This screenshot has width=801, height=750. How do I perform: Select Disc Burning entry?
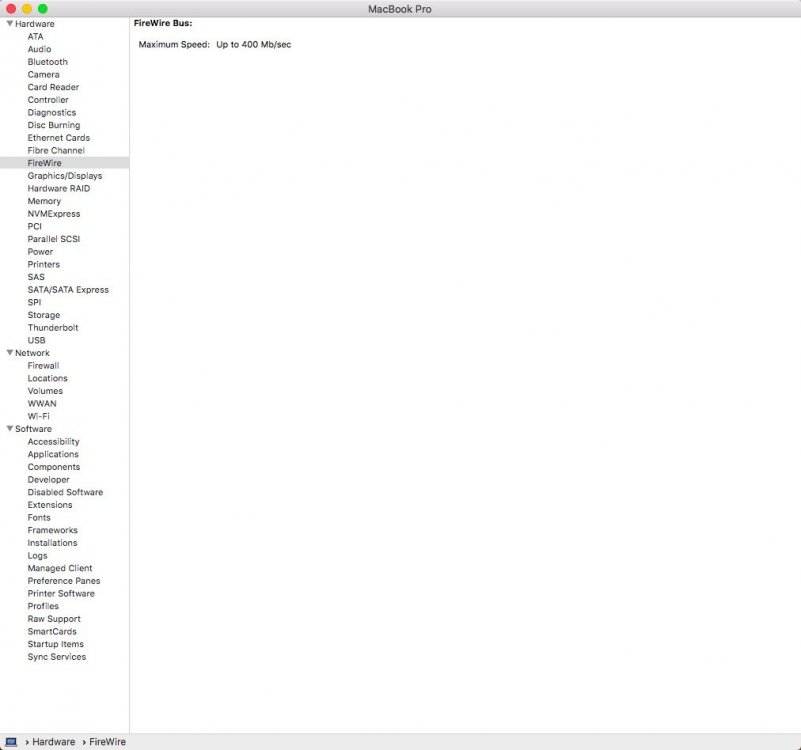point(54,125)
